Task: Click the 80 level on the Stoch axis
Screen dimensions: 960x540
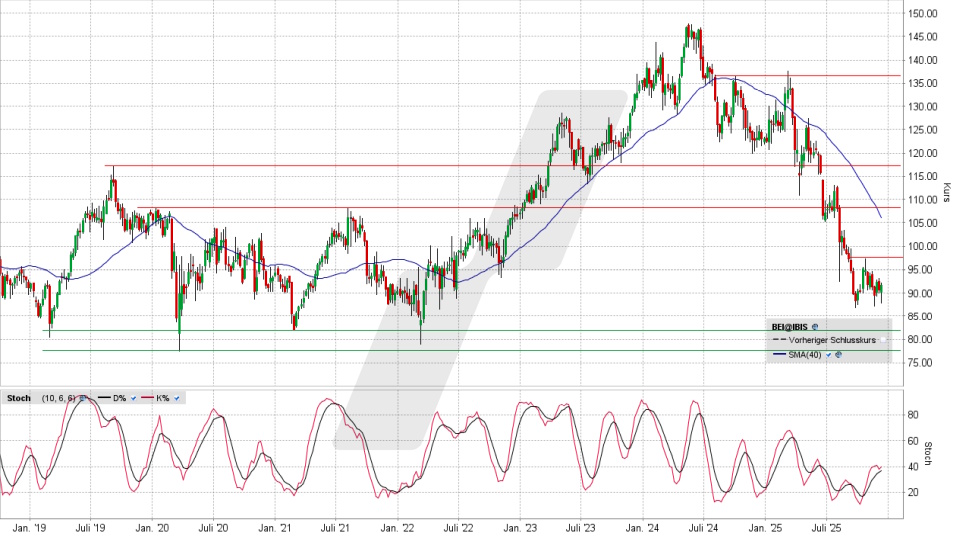Action: tap(913, 414)
